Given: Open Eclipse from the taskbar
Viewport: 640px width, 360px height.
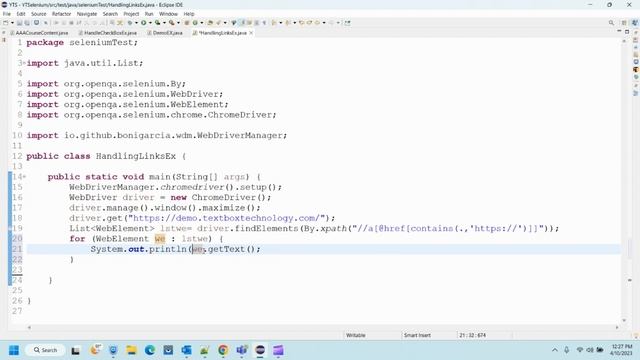Looking at the screenshot, I should click(260, 350).
